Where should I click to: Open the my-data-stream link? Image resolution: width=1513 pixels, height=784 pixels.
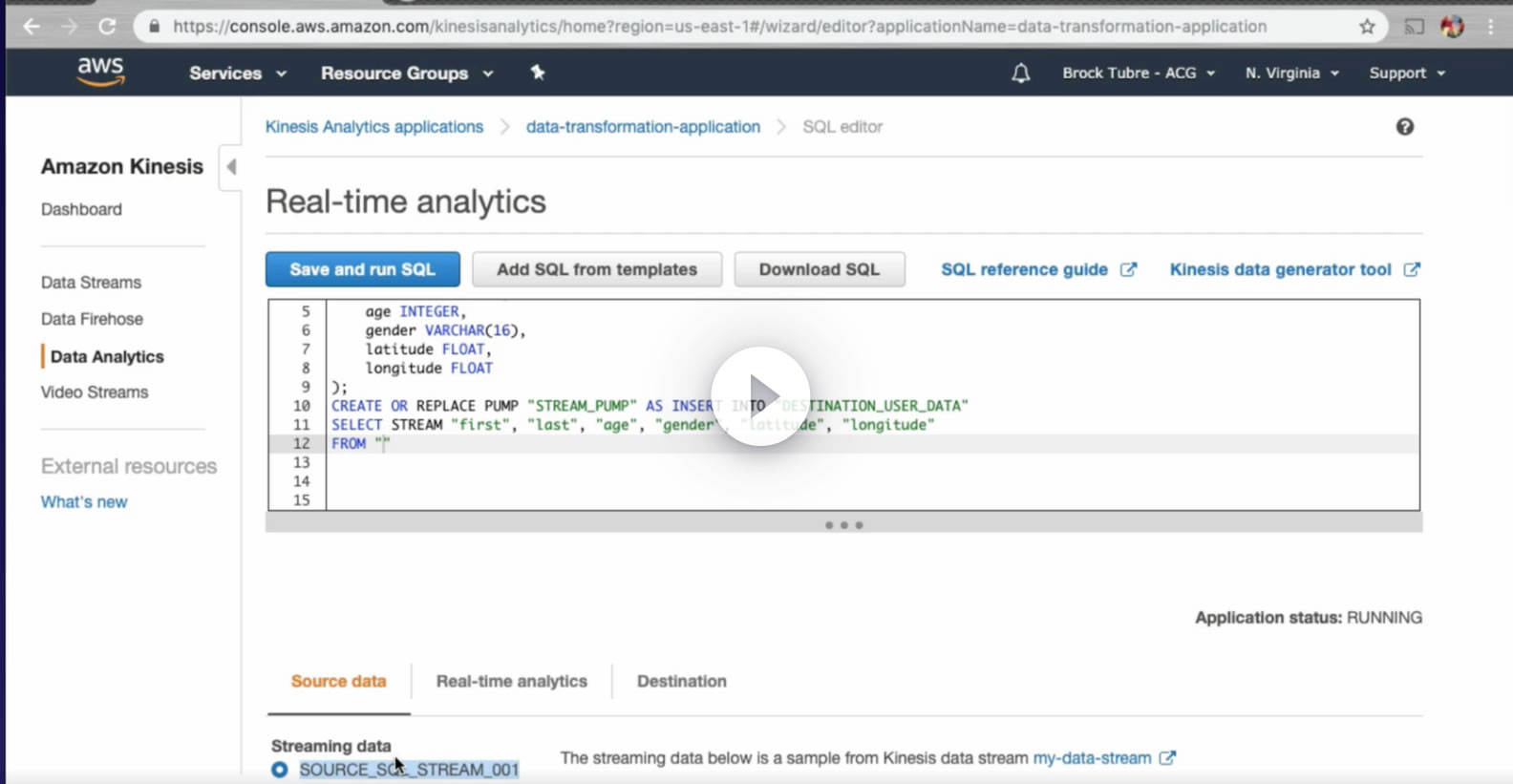click(x=1092, y=758)
